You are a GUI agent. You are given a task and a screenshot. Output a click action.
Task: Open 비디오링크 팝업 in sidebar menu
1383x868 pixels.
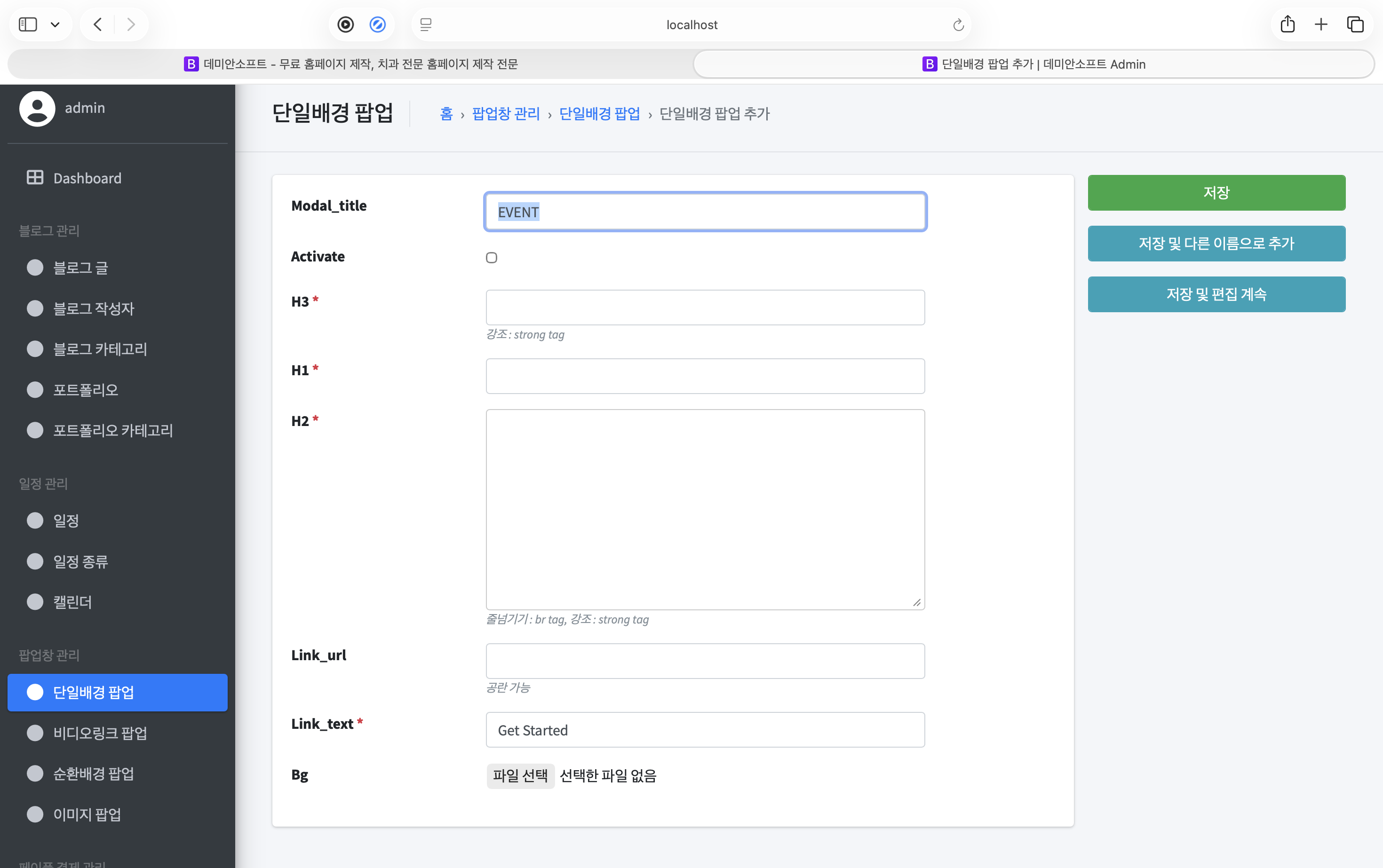pos(100,733)
